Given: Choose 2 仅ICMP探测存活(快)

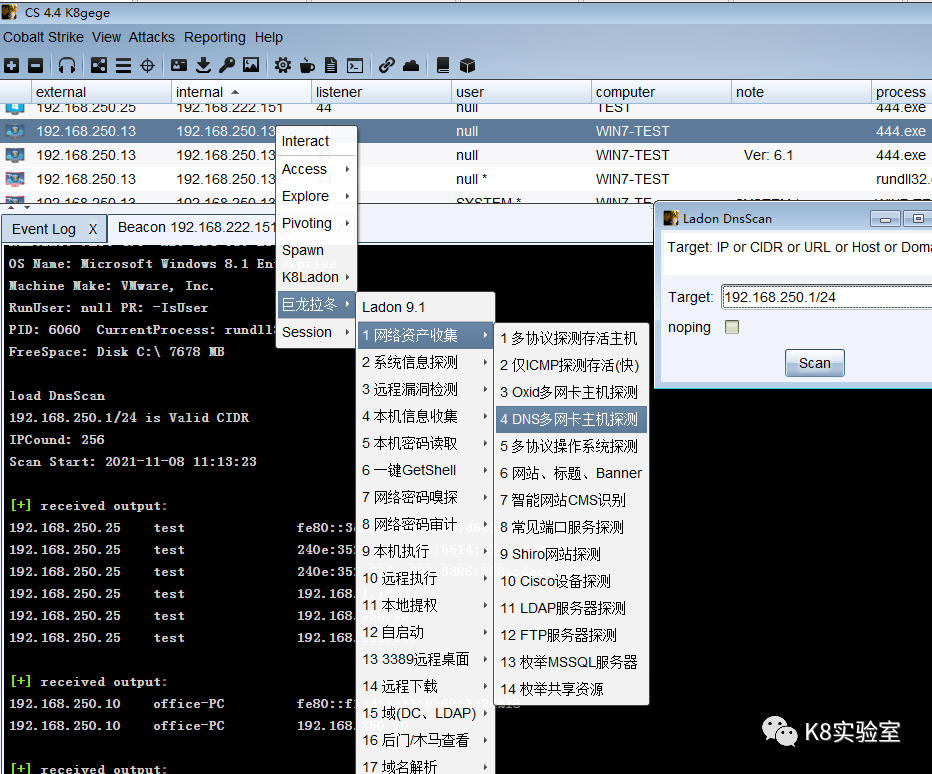Looking at the screenshot, I should (571, 365).
